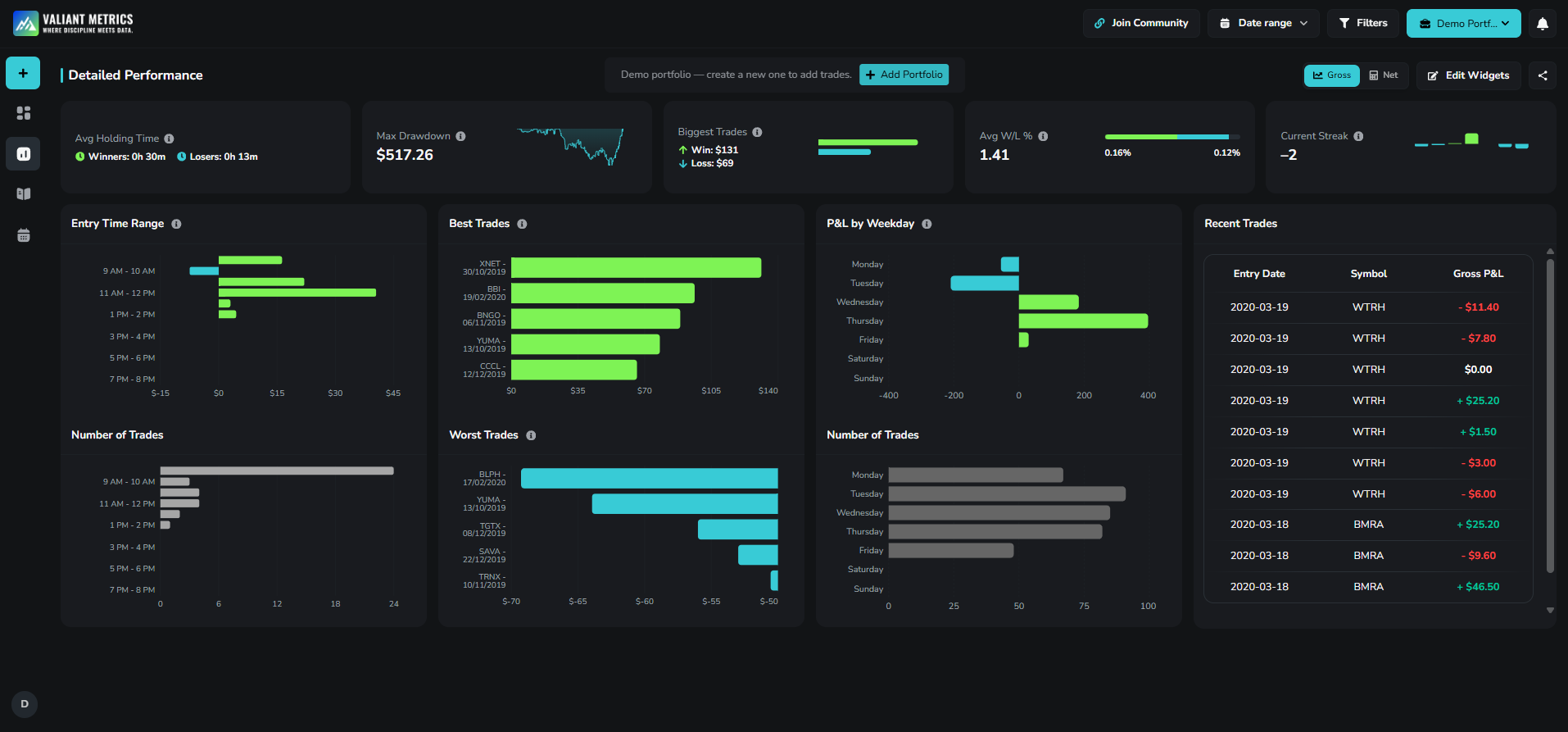Click info icon next to Max Drawdown
The width and height of the screenshot is (1568, 732).
point(460,136)
